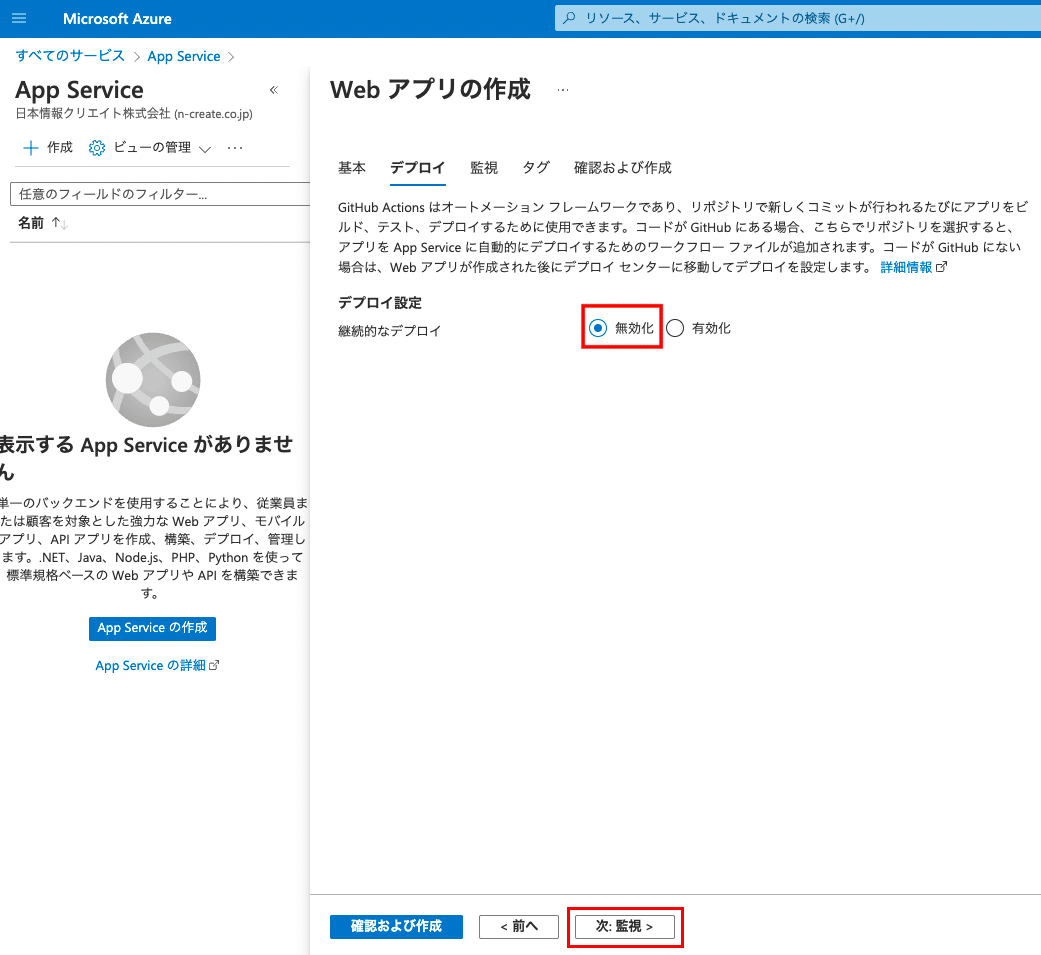The width and height of the screenshot is (1041, 955).
Task: Click the breadcrumb chevron after すべてのサービス
Action: coord(136,57)
